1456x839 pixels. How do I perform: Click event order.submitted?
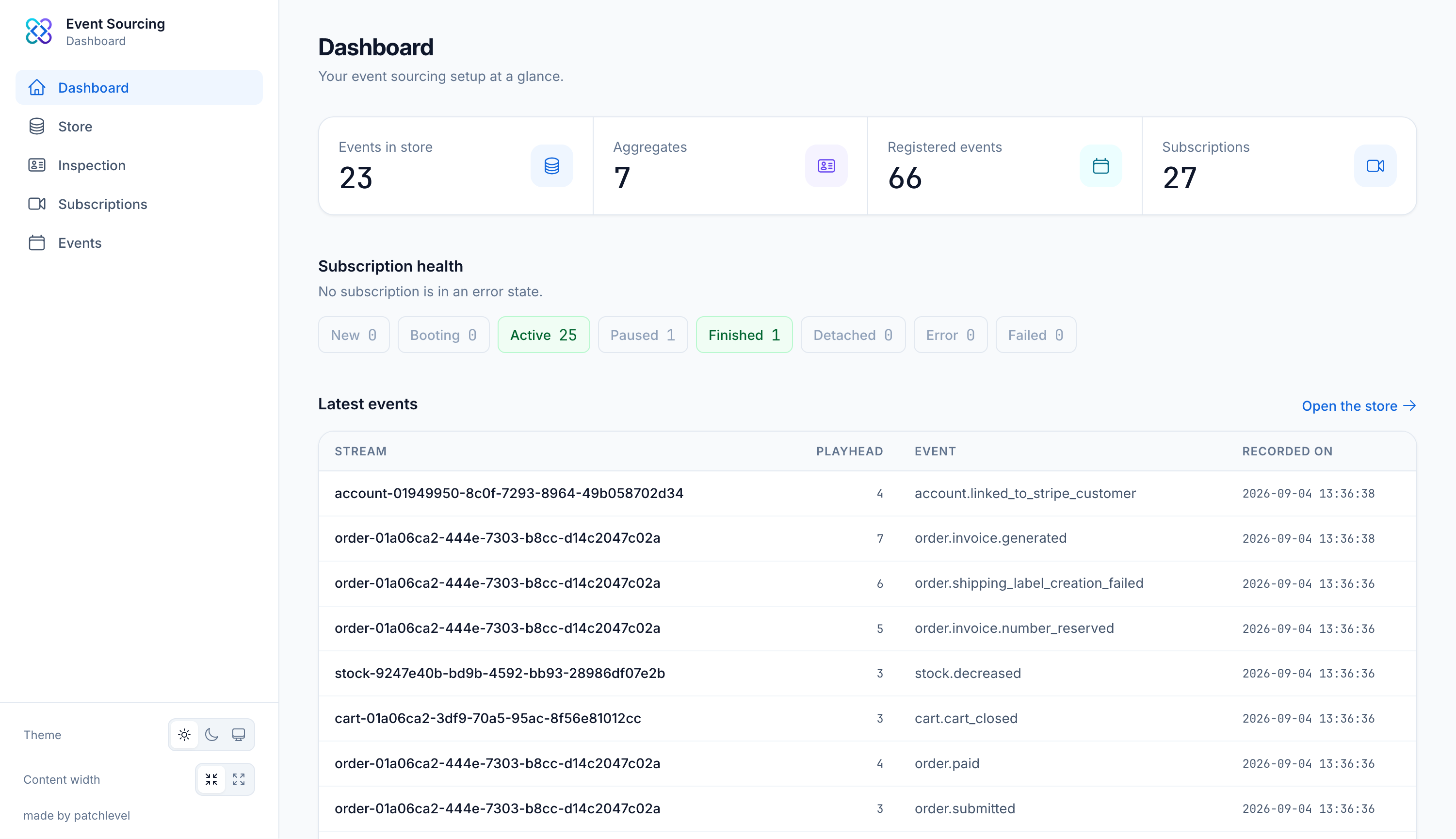pyautogui.click(x=965, y=808)
